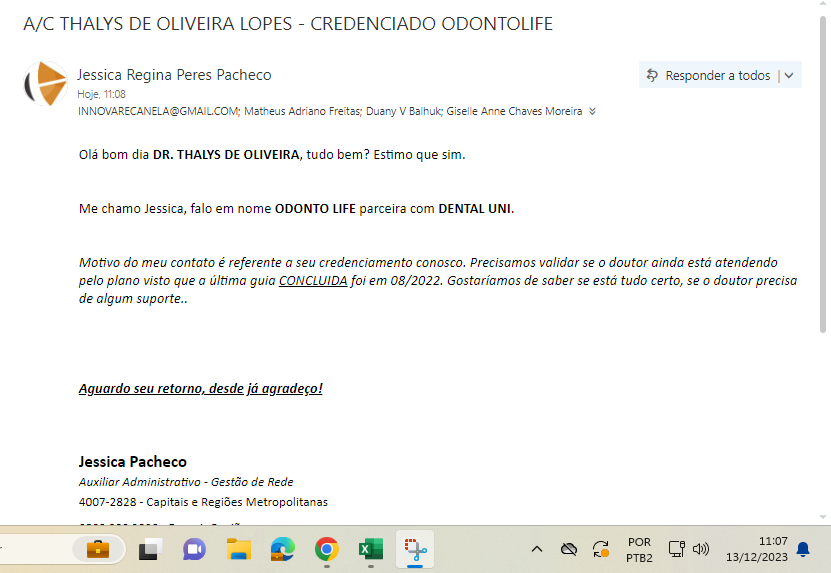Viewport: 831px width, 573px height.
Task: Click the signature name Jessica Pacheco
Action: click(x=132, y=462)
